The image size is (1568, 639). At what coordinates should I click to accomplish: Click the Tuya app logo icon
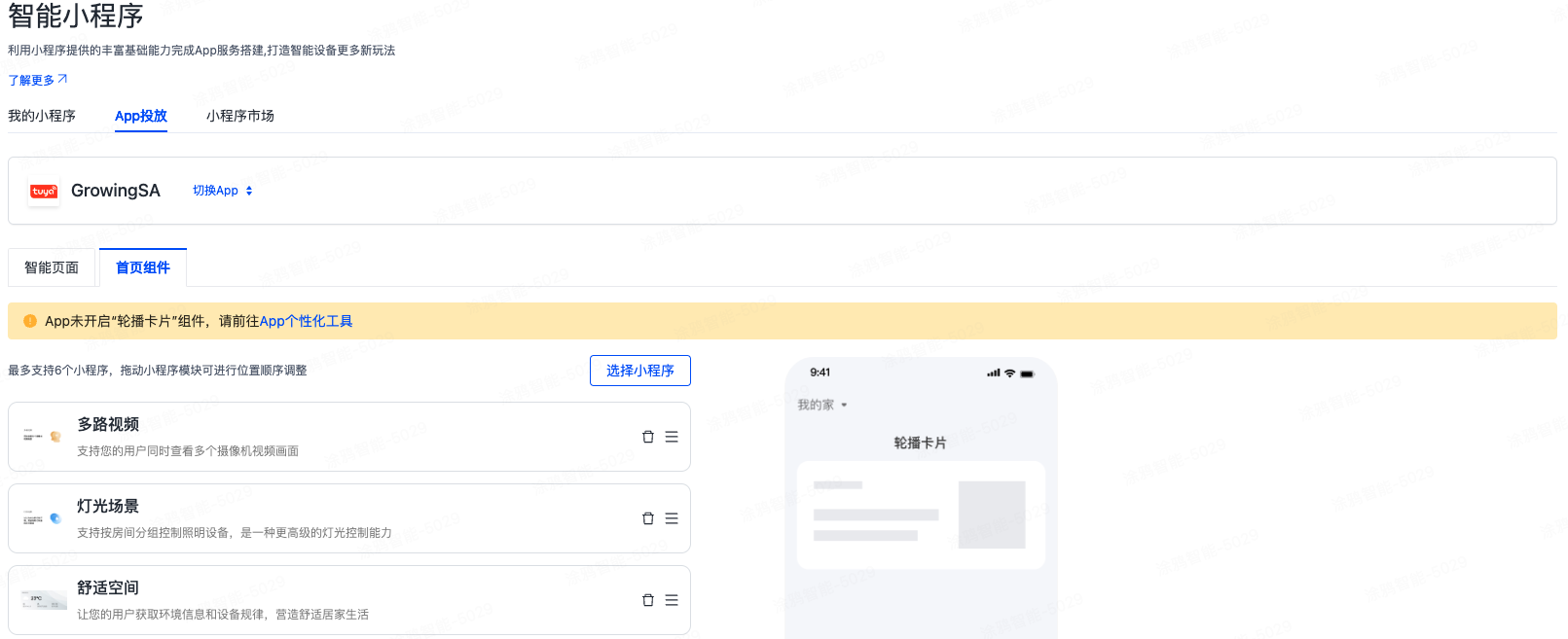pyautogui.click(x=44, y=192)
